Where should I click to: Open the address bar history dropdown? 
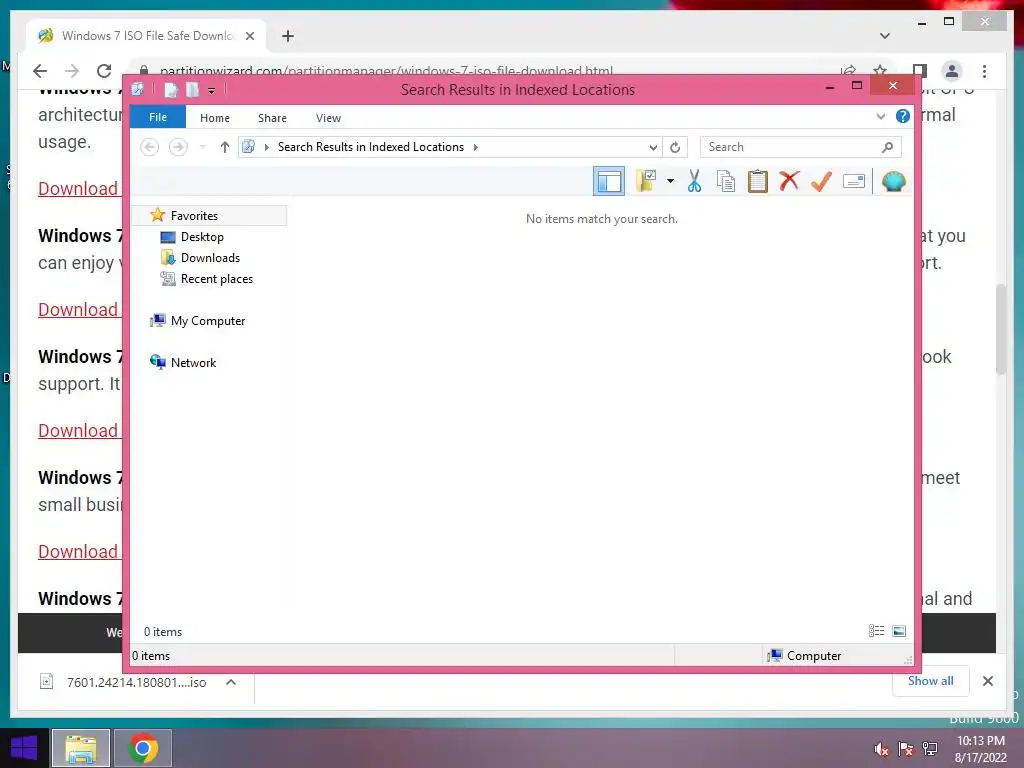click(x=652, y=147)
